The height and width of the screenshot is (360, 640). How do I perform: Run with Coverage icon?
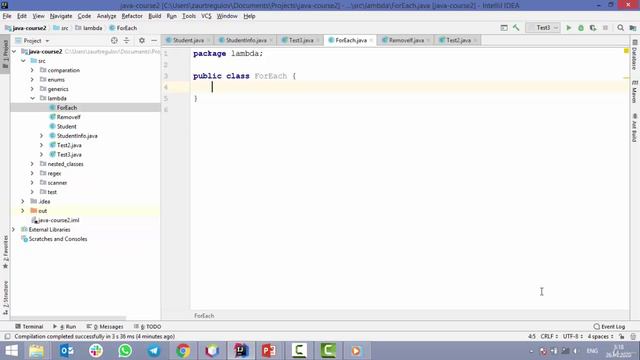(x=593, y=28)
